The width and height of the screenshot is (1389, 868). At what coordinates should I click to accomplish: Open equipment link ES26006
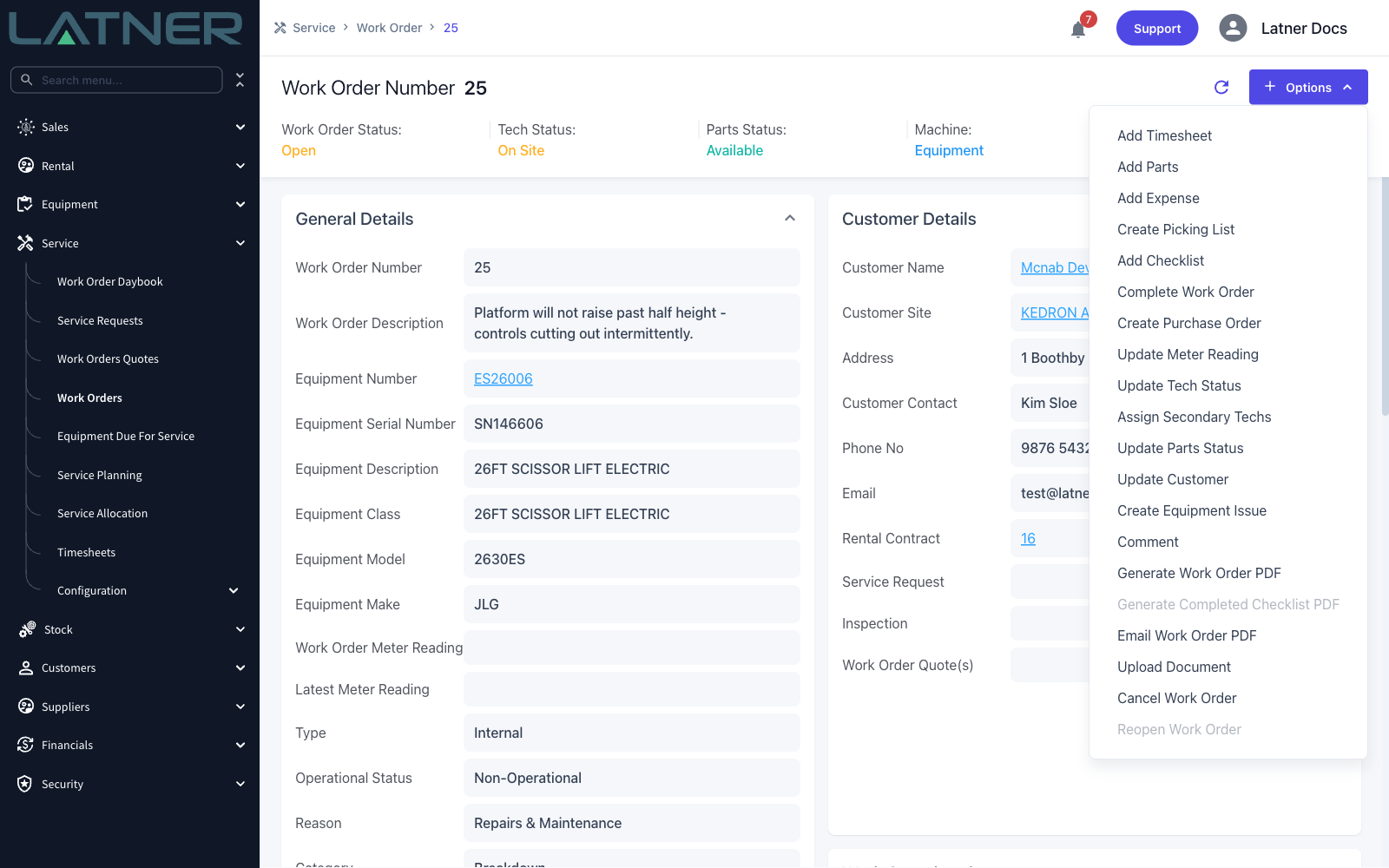(504, 378)
